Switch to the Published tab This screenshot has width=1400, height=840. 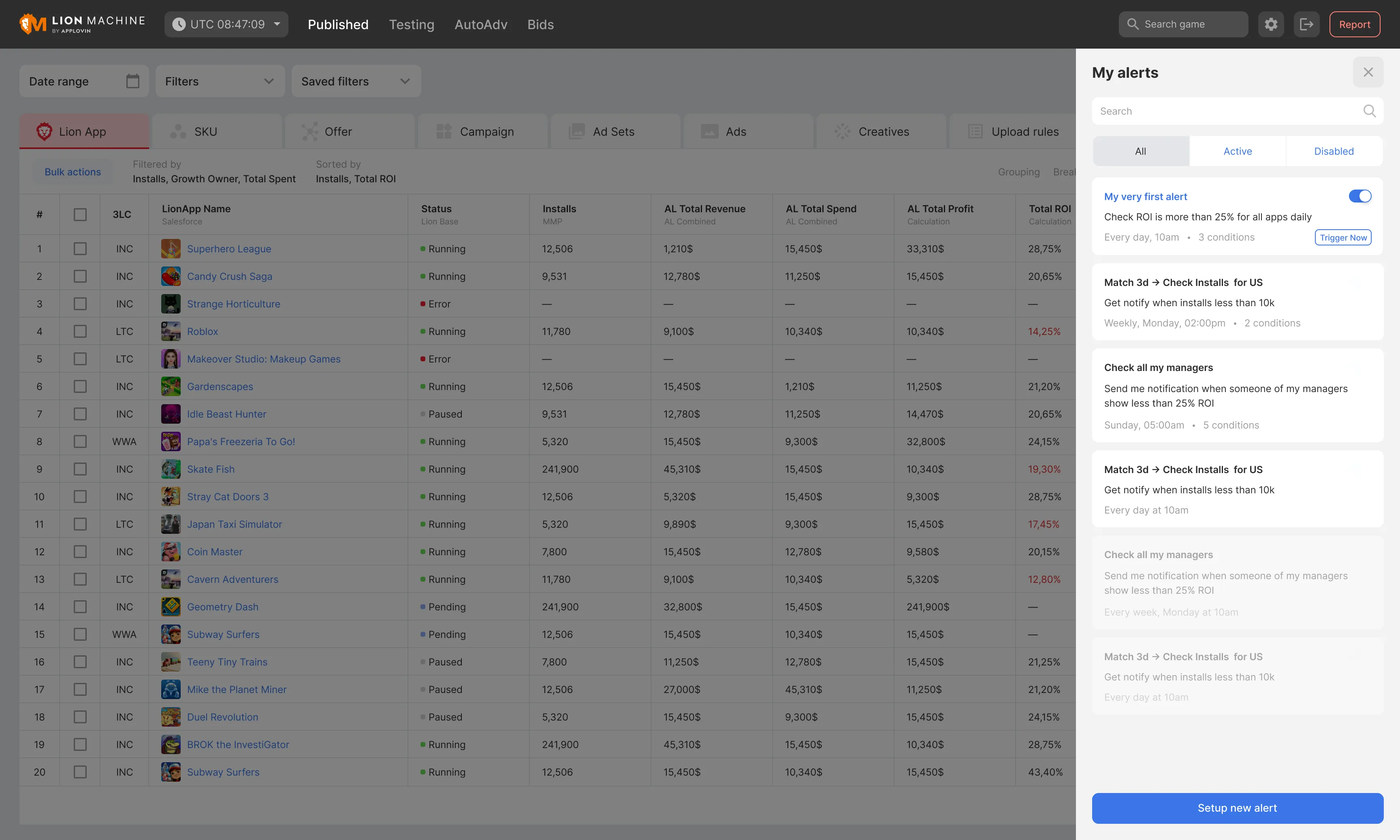coord(338,24)
